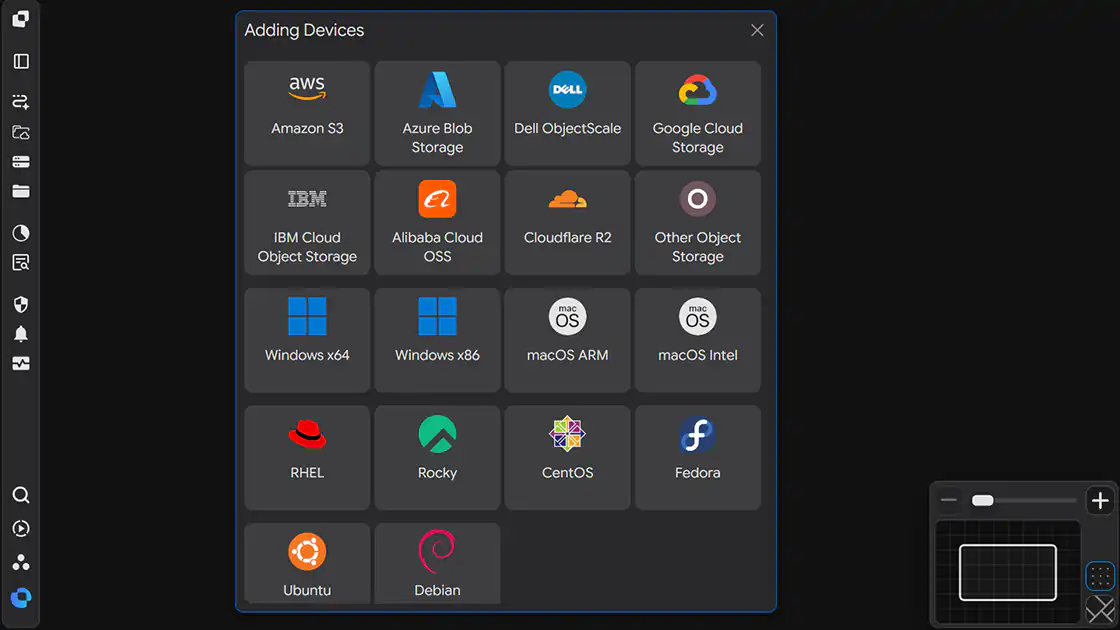Click the crossed-lines button below grid toggle
Viewport: 1120px width, 630px height.
1100,610
